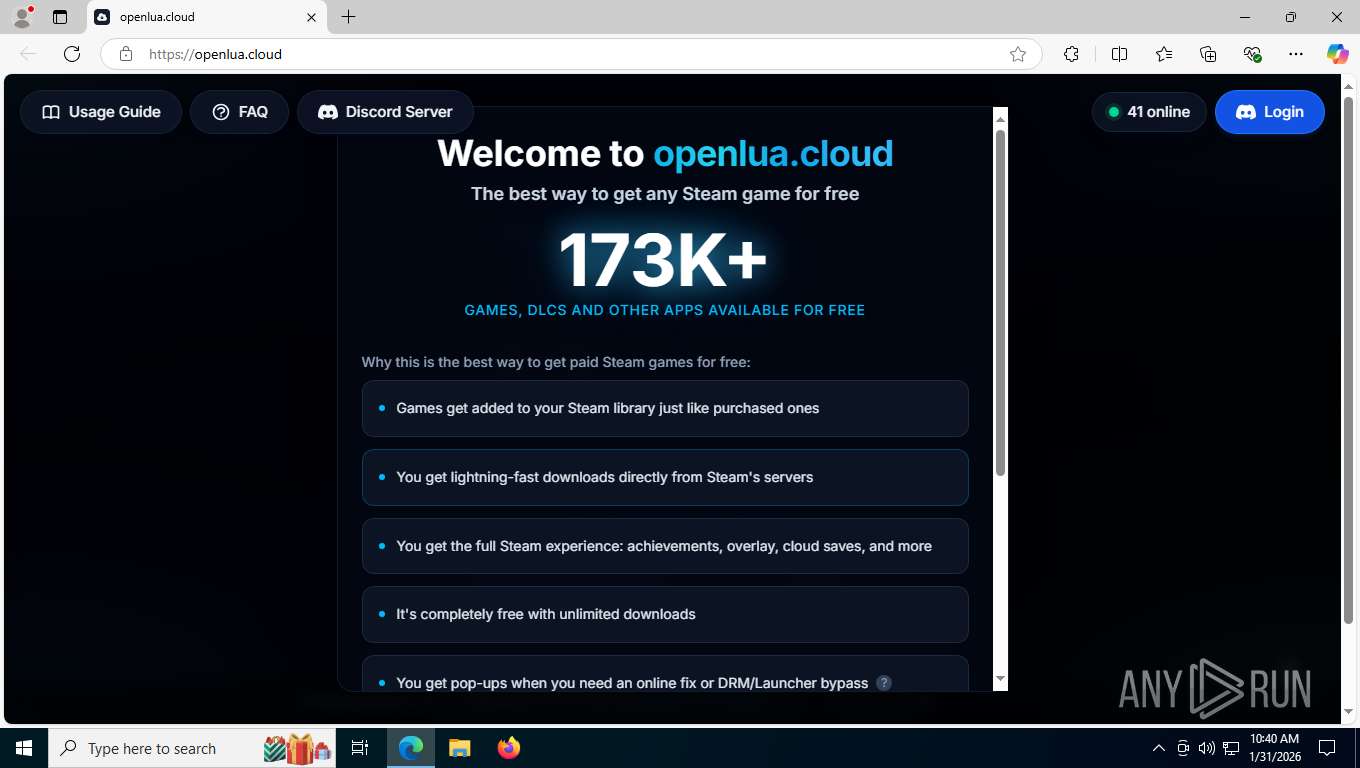The image size is (1360, 768).
Task: Toggle Edge split screen icon
Action: pyautogui.click(x=1119, y=54)
